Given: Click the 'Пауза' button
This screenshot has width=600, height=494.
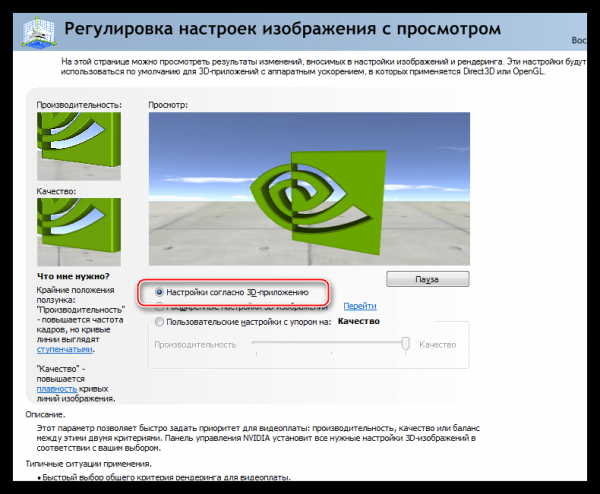Looking at the screenshot, I should coord(427,279).
